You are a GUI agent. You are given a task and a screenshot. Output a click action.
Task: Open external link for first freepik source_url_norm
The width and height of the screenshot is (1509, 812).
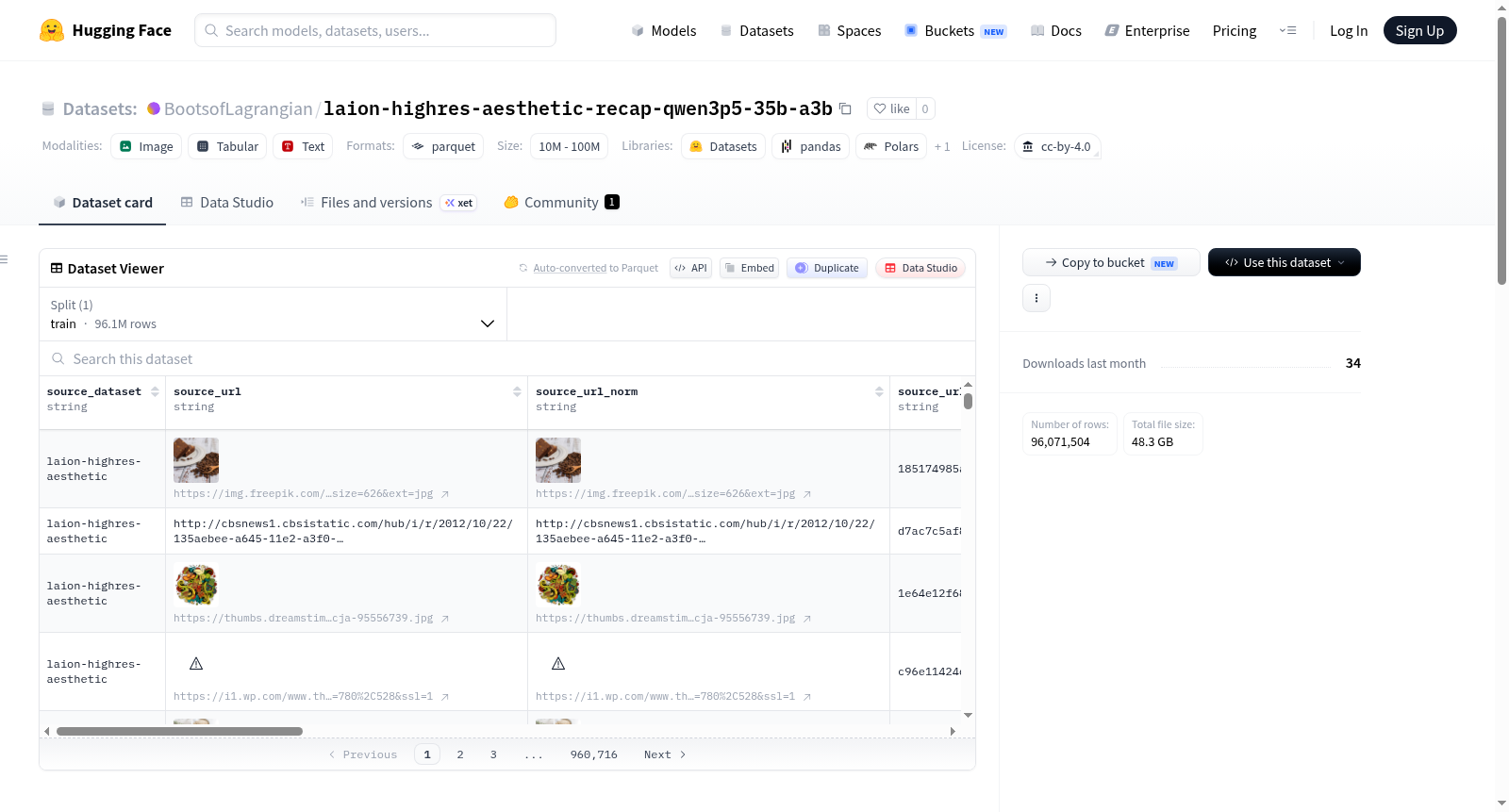tap(807, 494)
